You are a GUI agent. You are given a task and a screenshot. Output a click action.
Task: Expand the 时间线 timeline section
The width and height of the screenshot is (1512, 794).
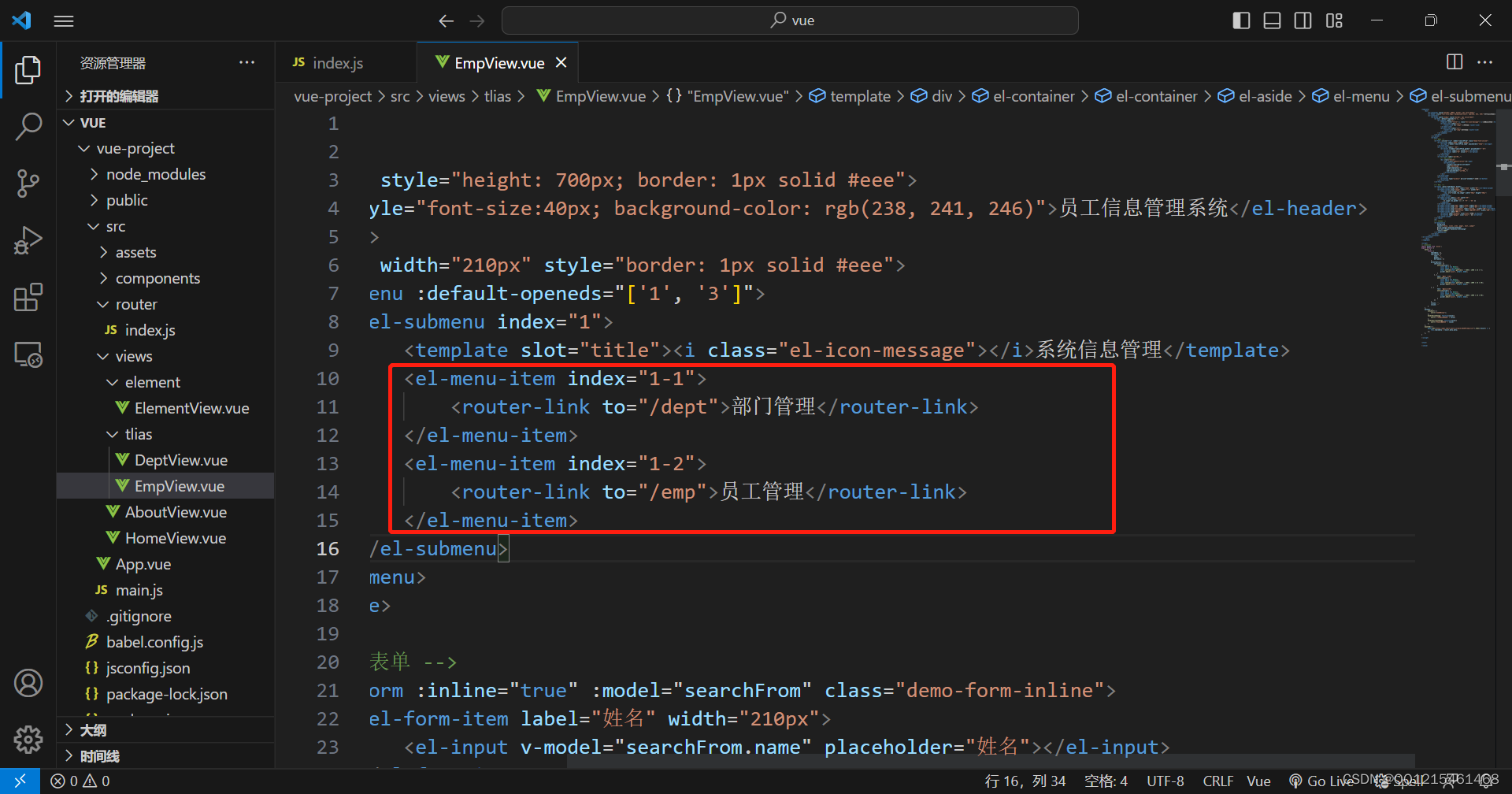(165, 756)
